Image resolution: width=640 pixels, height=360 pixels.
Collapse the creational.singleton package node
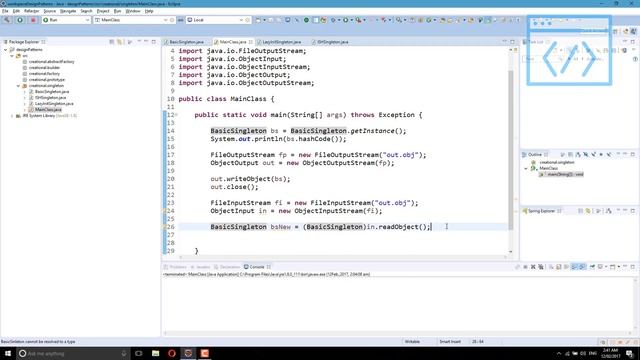(x=18, y=86)
